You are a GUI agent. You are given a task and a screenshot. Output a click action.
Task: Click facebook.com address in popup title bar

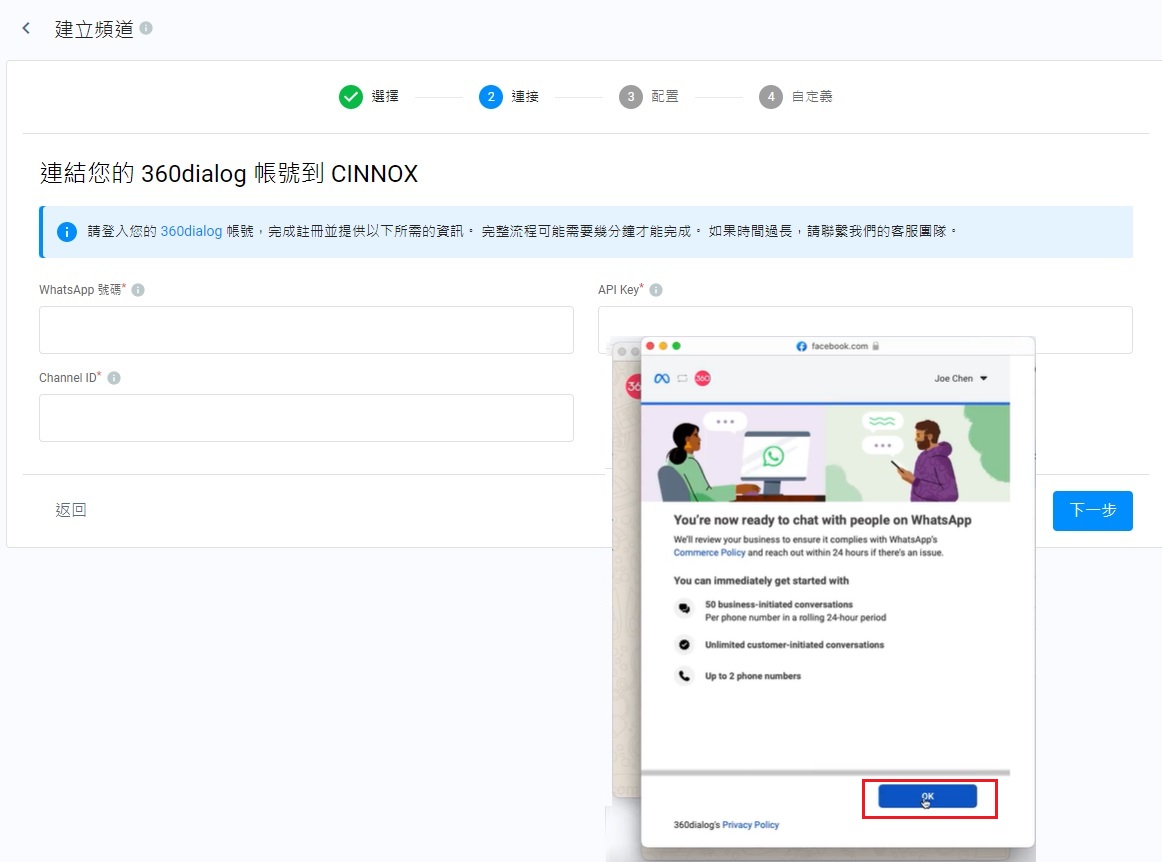[839, 346]
